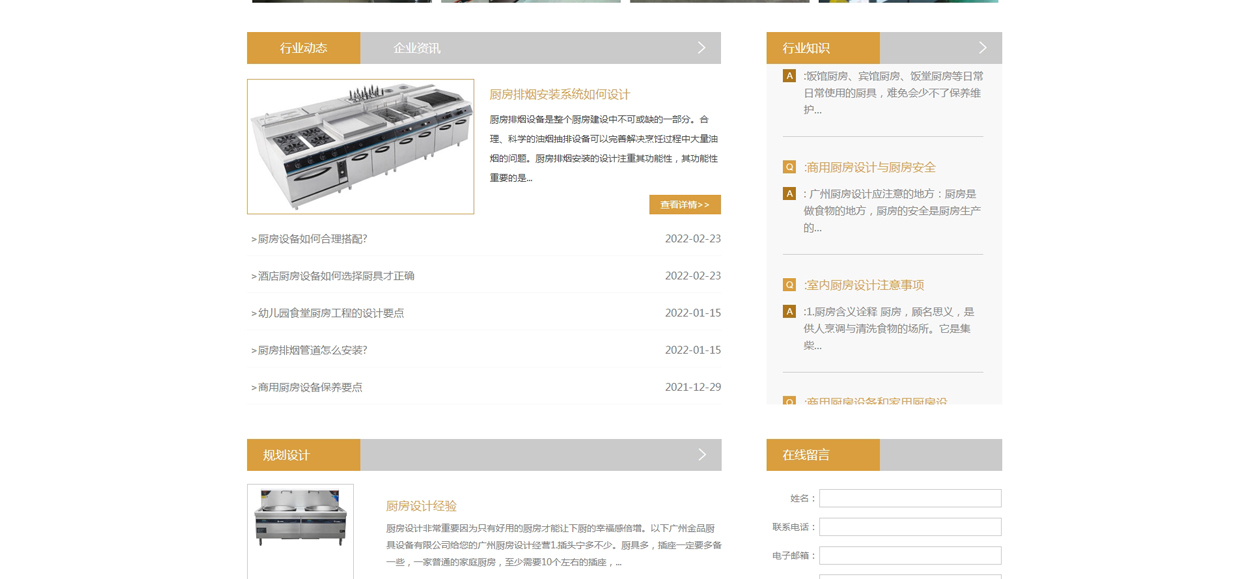Screen dimensions: 1250x579
Task: Switch to the 企业资讯 tab
Action: tap(417, 48)
